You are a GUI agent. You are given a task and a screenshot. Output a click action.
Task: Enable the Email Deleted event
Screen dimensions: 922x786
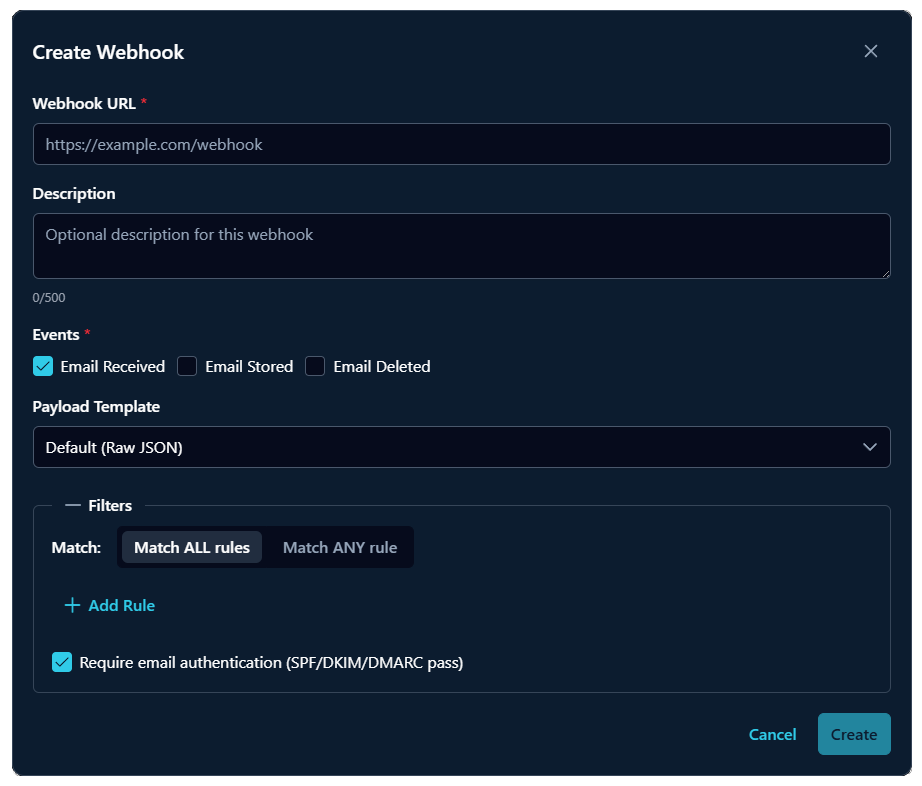pyautogui.click(x=315, y=366)
